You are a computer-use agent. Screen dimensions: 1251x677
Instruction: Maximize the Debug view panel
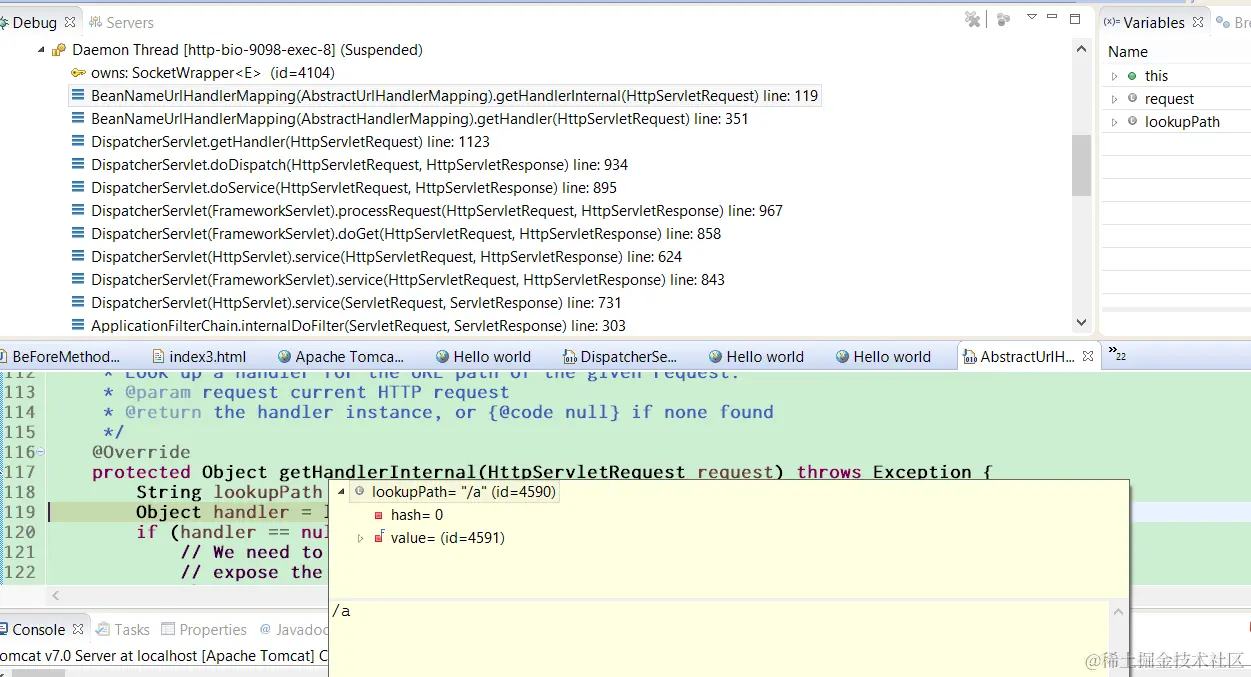point(1075,18)
